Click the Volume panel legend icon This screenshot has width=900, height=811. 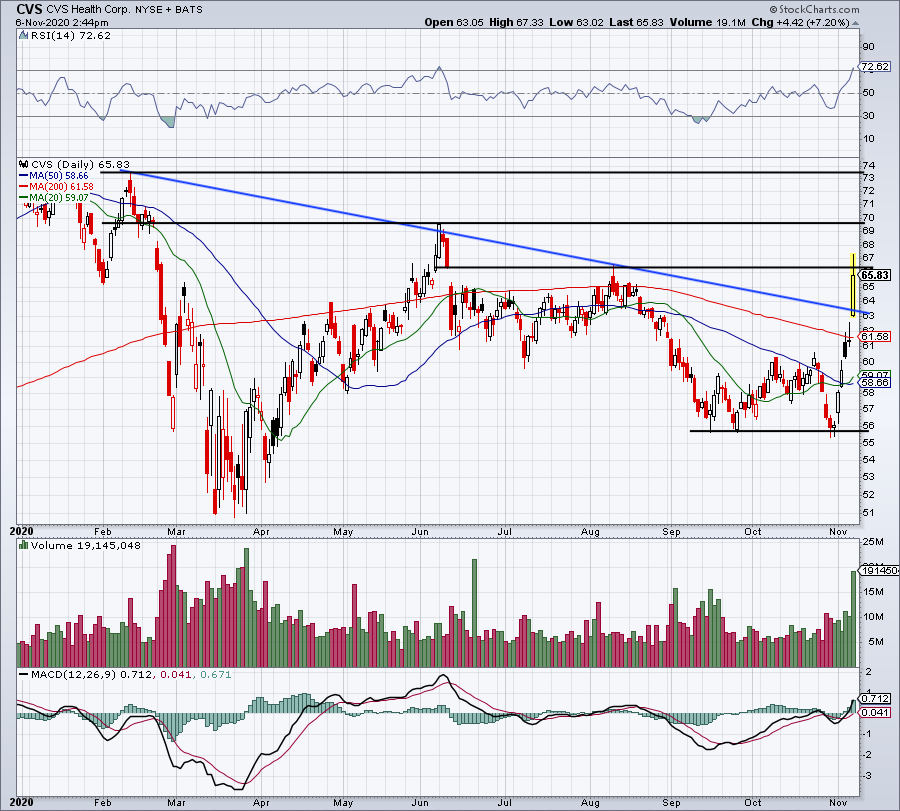coord(24,545)
